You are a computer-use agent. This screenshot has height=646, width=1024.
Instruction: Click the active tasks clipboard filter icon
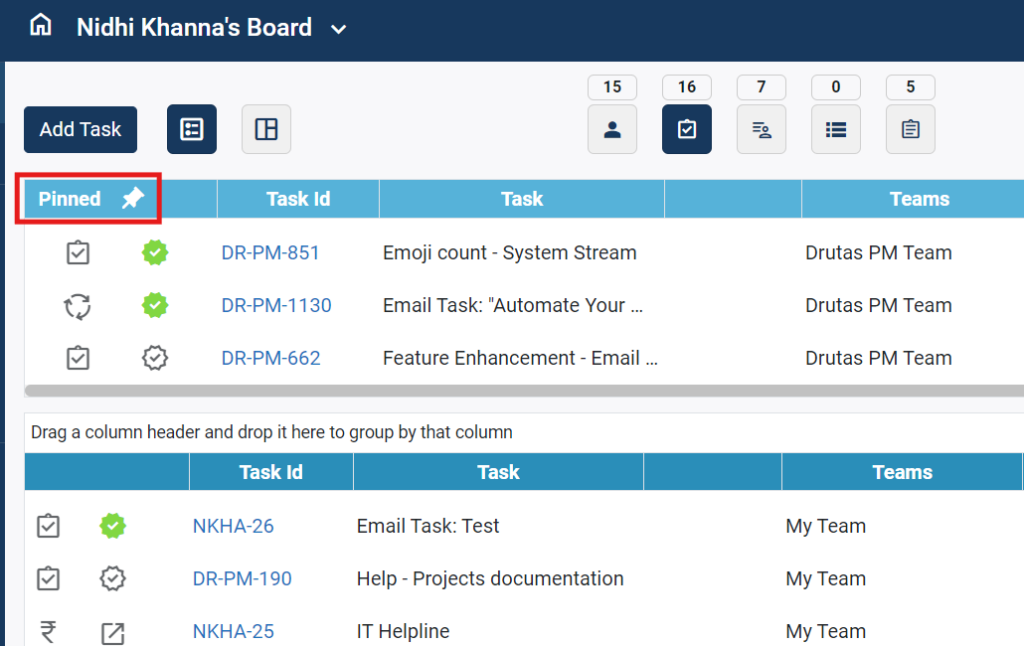coord(686,128)
